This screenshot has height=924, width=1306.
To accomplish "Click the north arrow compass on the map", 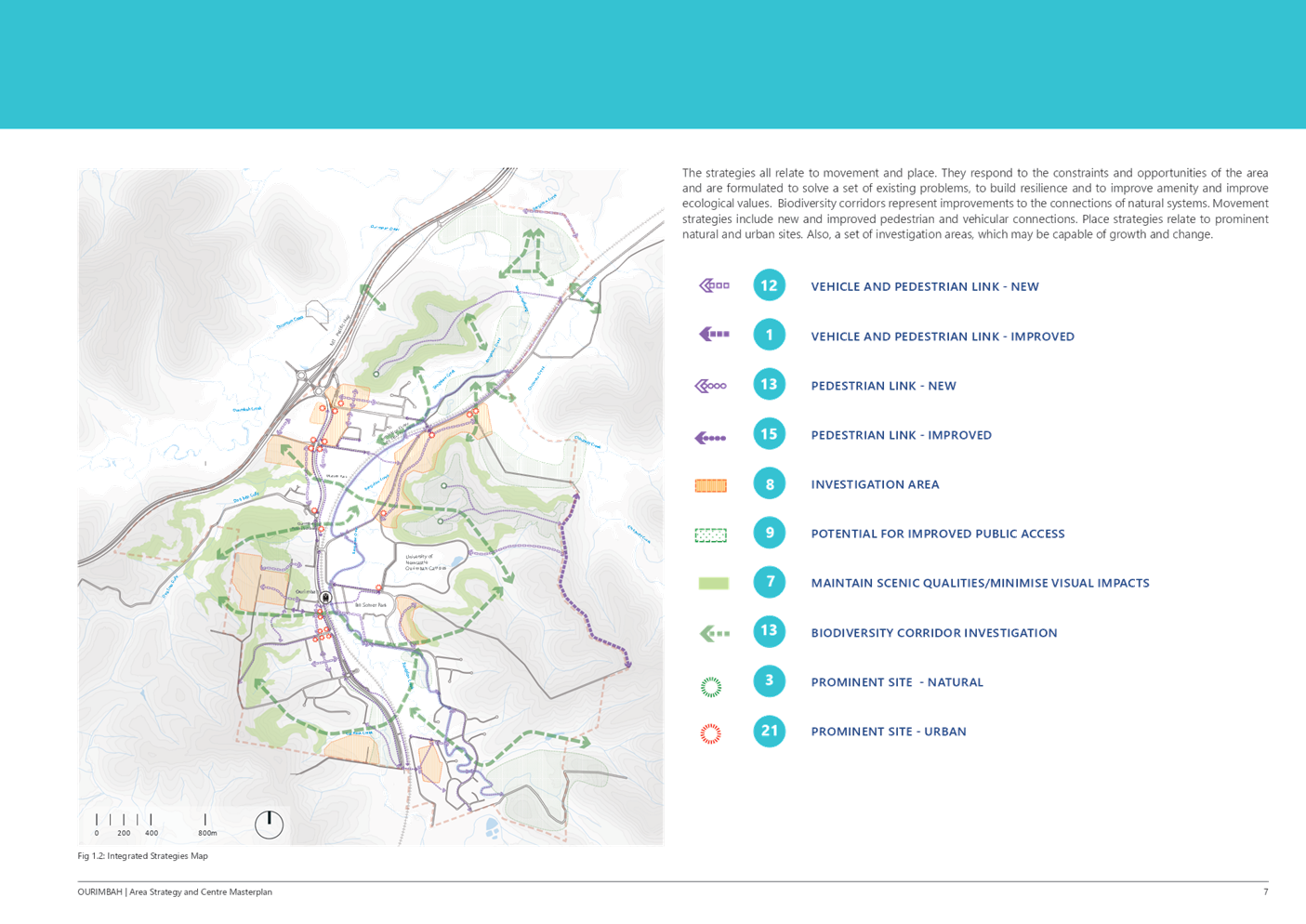I will 269,825.
